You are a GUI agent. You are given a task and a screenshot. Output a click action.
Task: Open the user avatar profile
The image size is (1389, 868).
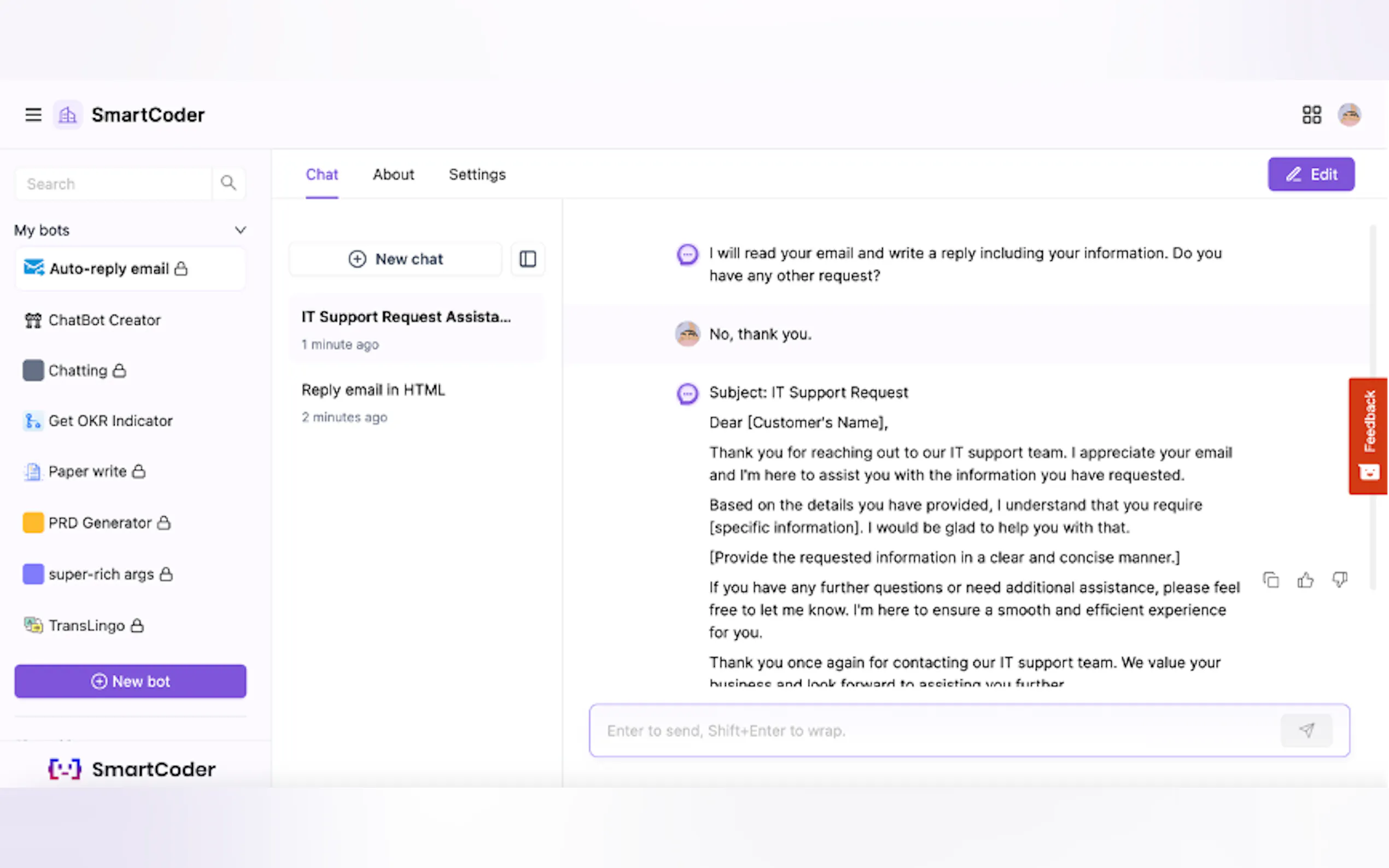click(x=1349, y=115)
